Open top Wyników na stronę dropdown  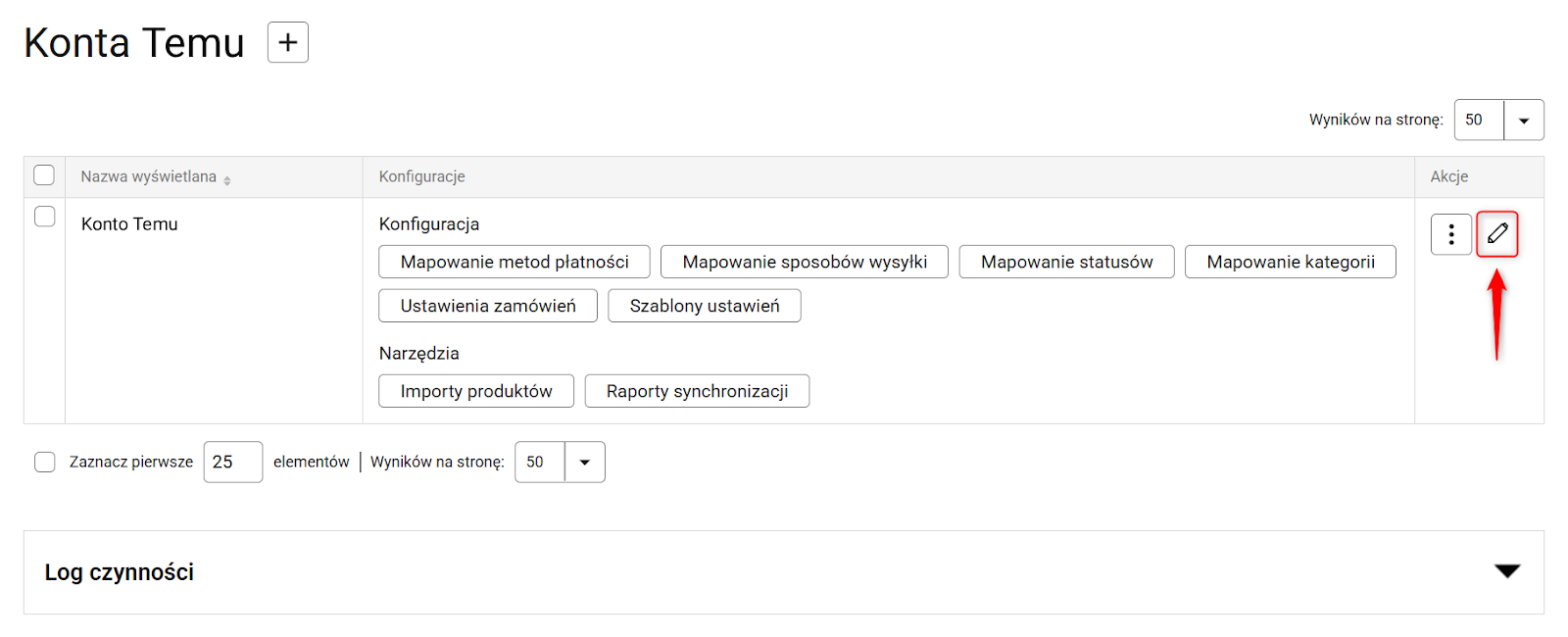click(x=1523, y=120)
